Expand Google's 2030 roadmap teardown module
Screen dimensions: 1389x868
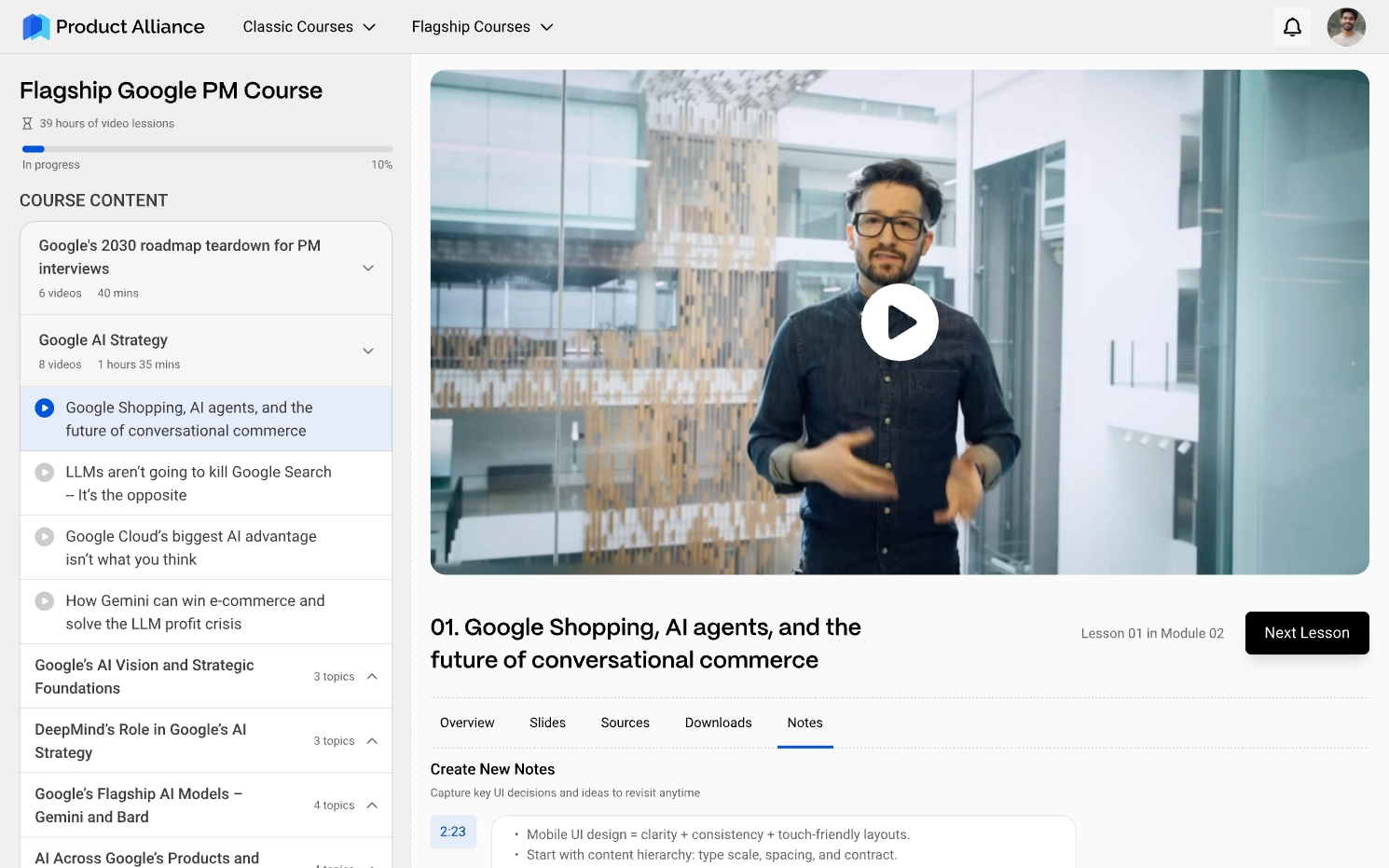367,268
